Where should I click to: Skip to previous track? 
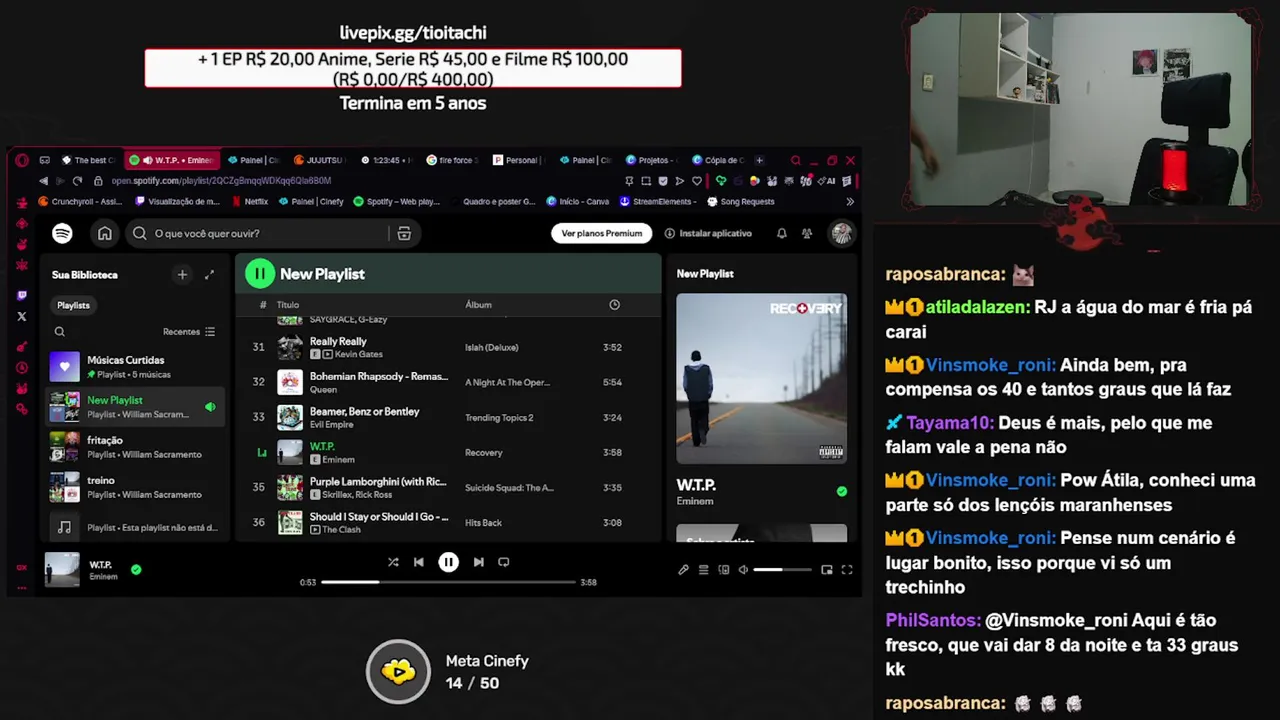click(x=419, y=562)
